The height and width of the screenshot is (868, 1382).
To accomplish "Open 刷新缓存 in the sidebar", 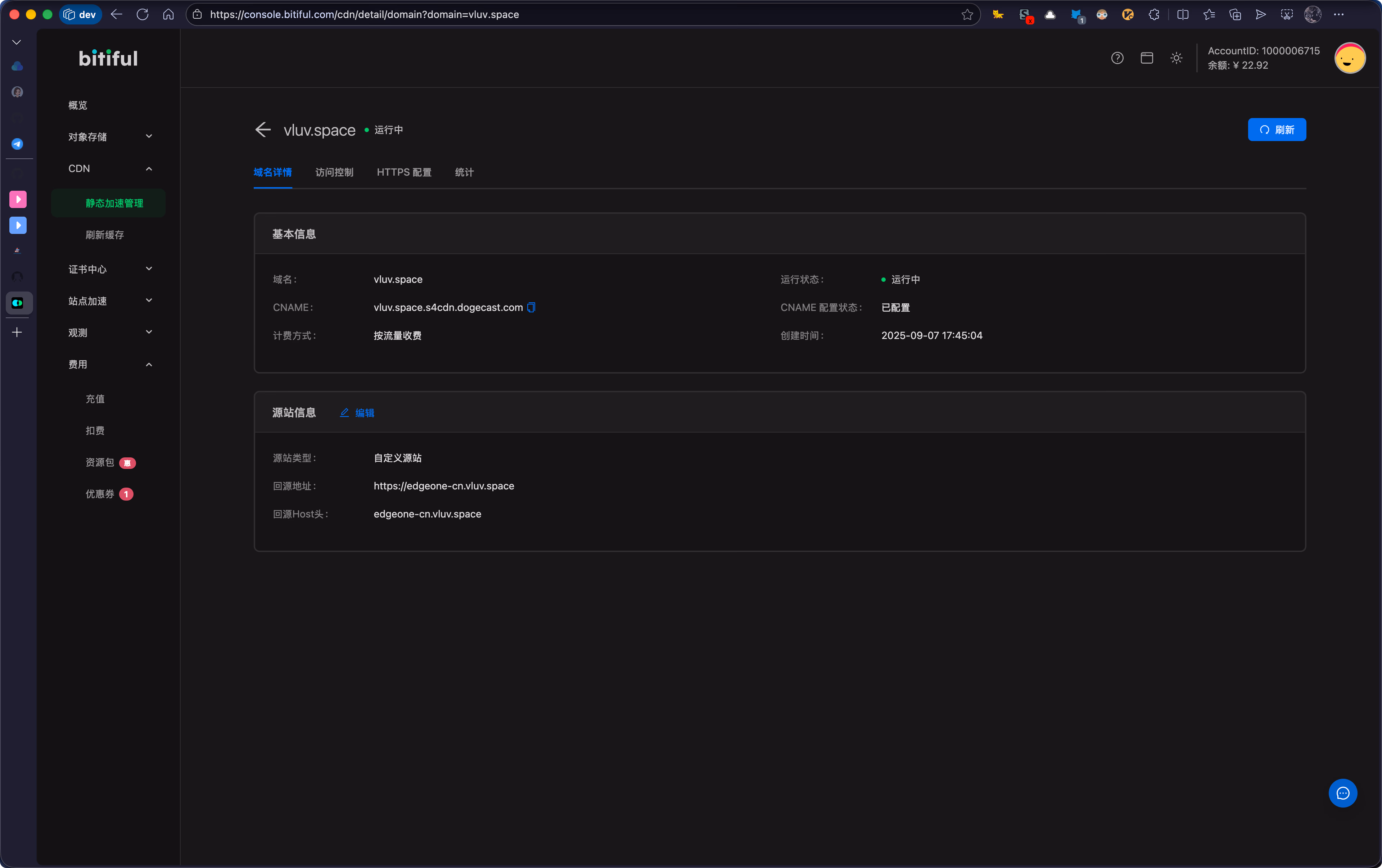I will tap(105, 235).
